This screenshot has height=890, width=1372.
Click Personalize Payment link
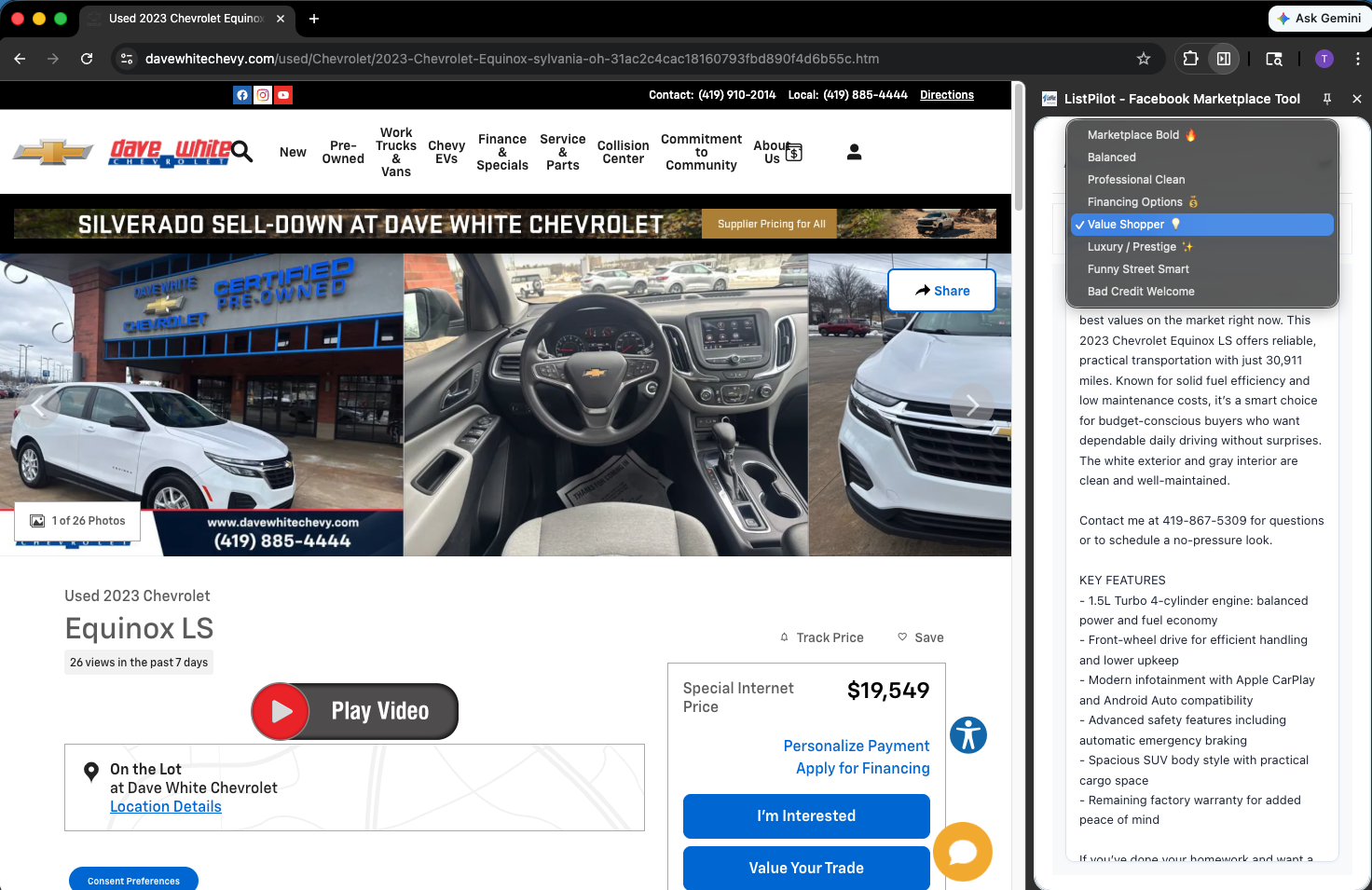pos(857,746)
